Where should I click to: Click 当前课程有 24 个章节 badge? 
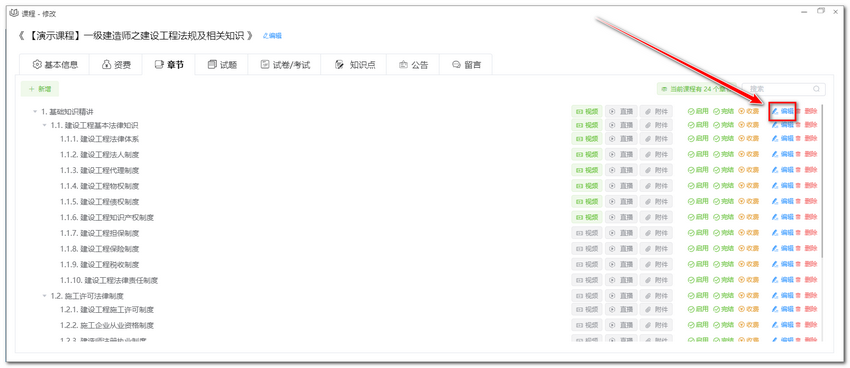pyautogui.click(x=697, y=89)
